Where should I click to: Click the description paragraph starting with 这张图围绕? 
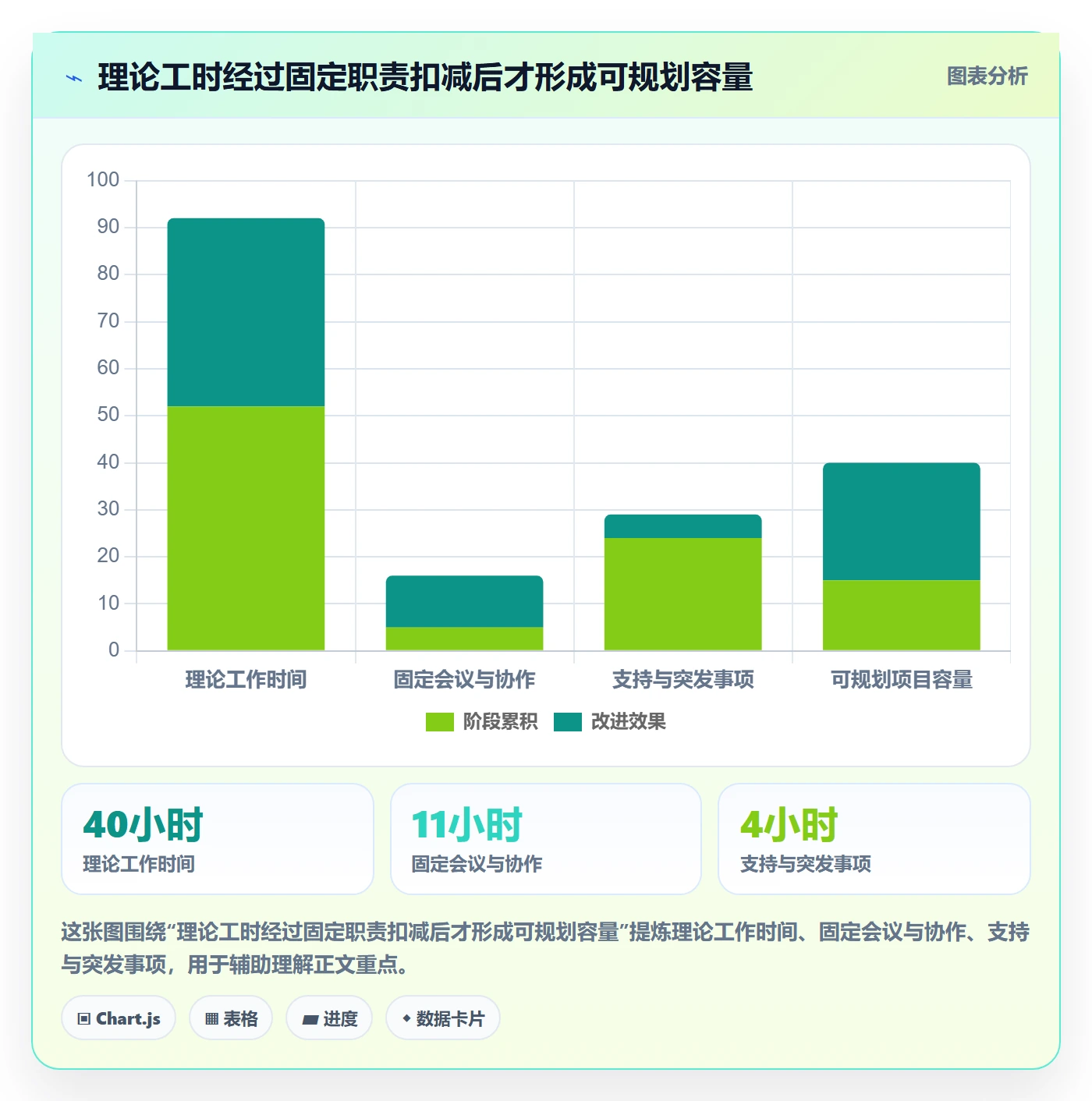545,948
